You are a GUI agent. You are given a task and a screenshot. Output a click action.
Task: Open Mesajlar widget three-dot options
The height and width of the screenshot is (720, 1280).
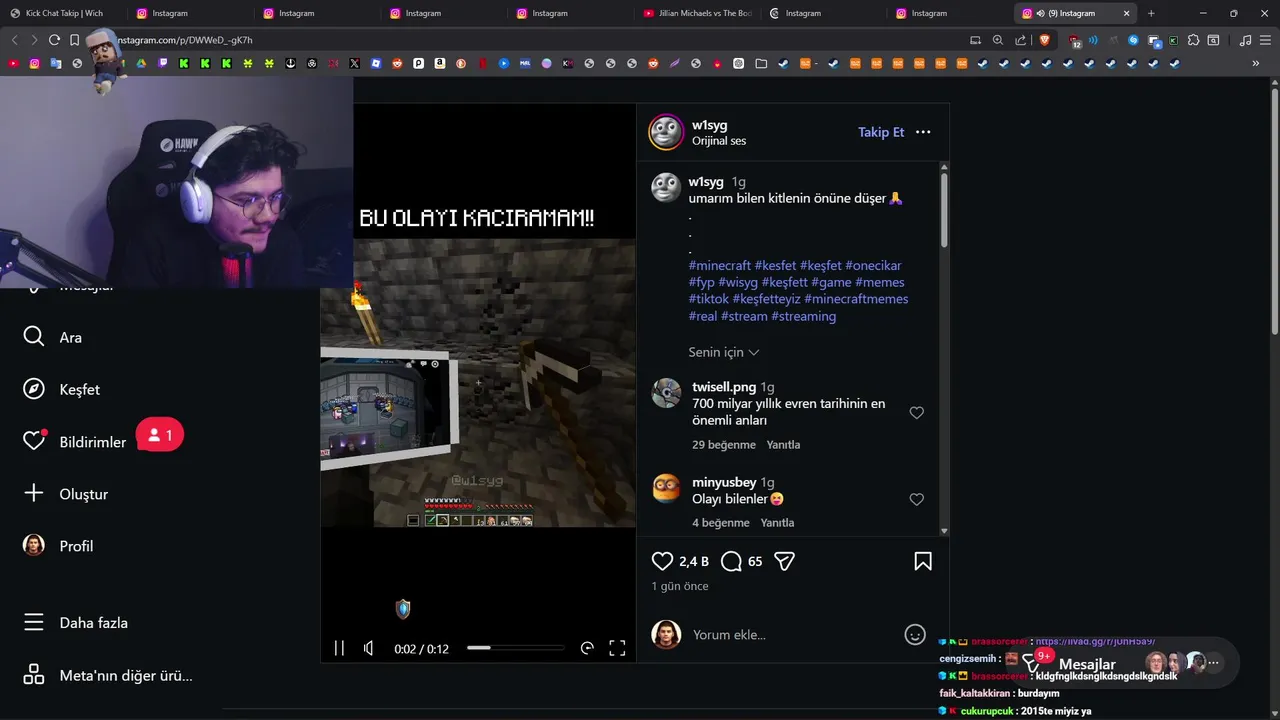pyautogui.click(x=1214, y=663)
